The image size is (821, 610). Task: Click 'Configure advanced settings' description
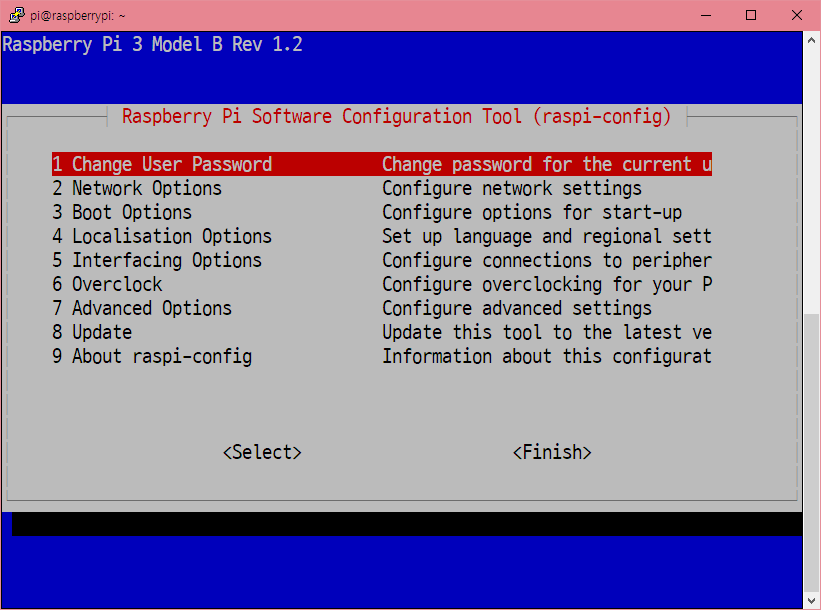point(517,308)
